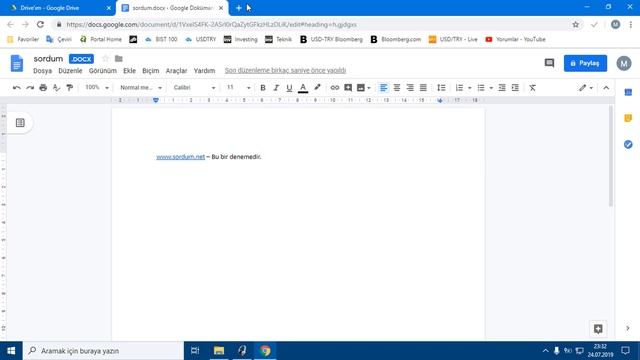640x360 pixels.
Task: Open a new browser tab
Action: point(238,8)
